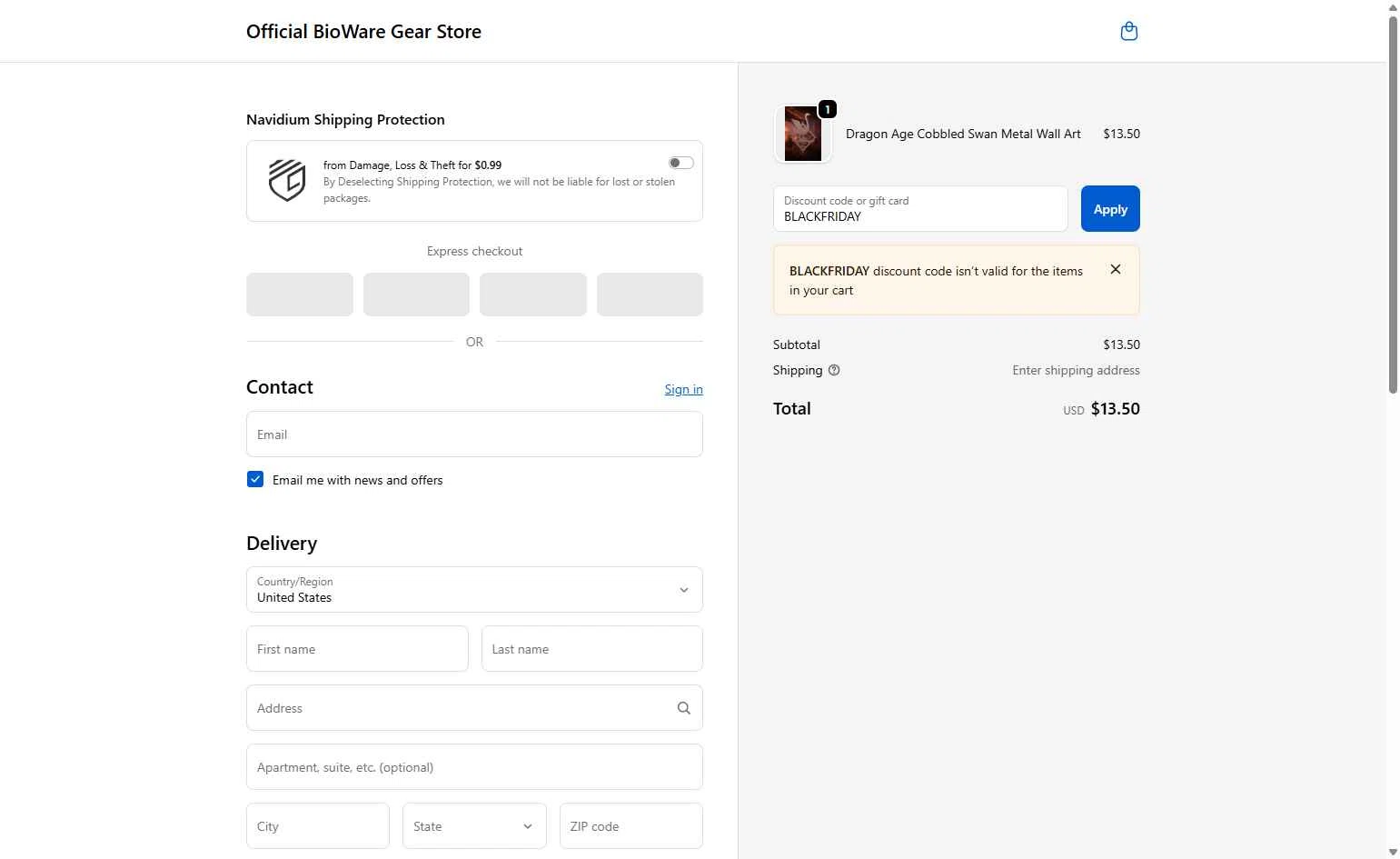Click the USD $13.50 total amount
The width and height of the screenshot is (1400, 859).
pos(1101,409)
